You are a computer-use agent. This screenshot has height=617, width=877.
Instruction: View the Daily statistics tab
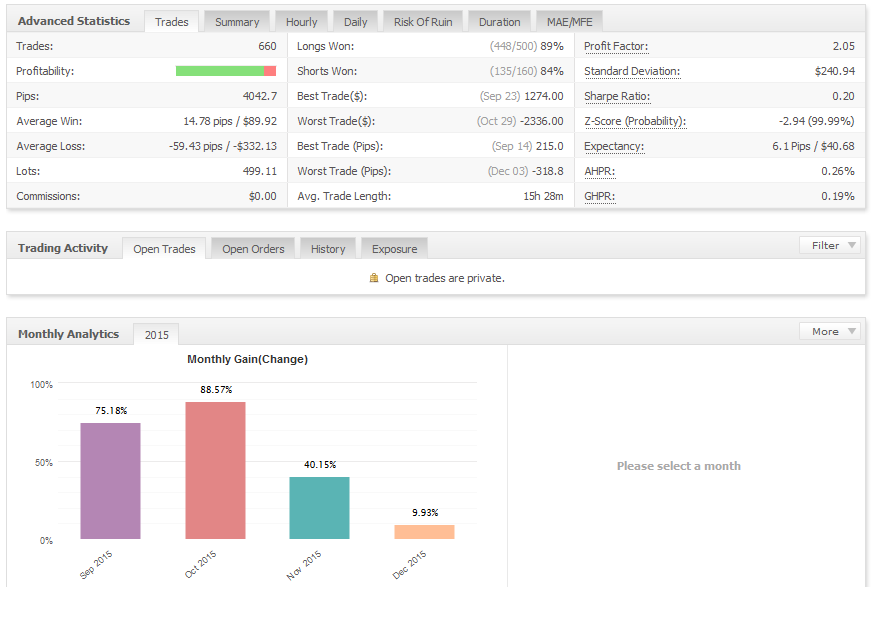356,22
